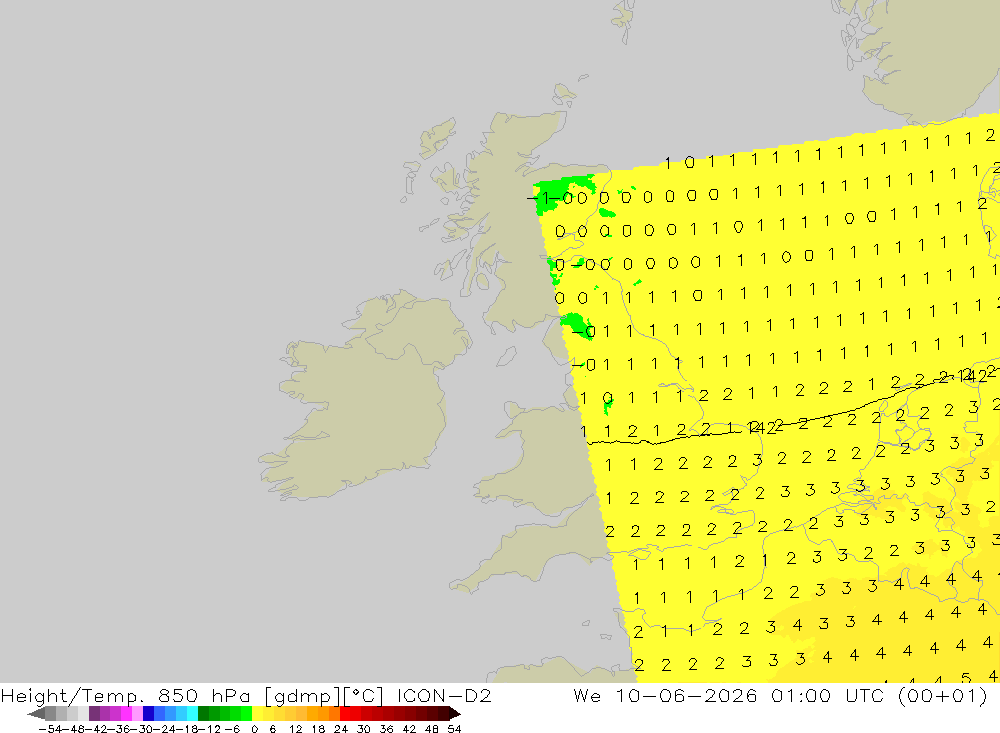Click the '-54' legend value
Viewport: 1000px width, 733px height.
point(49,729)
